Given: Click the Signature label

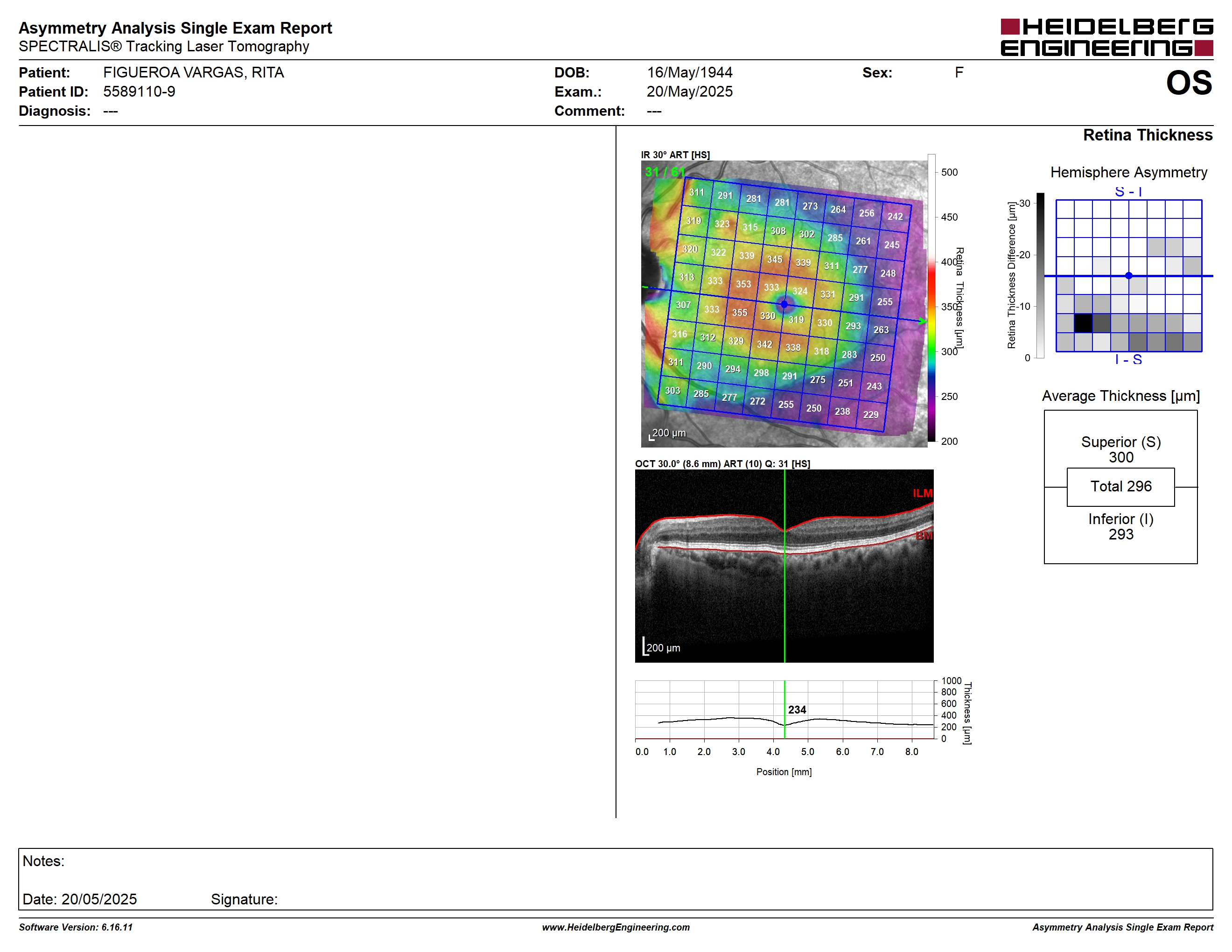Looking at the screenshot, I should point(244,899).
